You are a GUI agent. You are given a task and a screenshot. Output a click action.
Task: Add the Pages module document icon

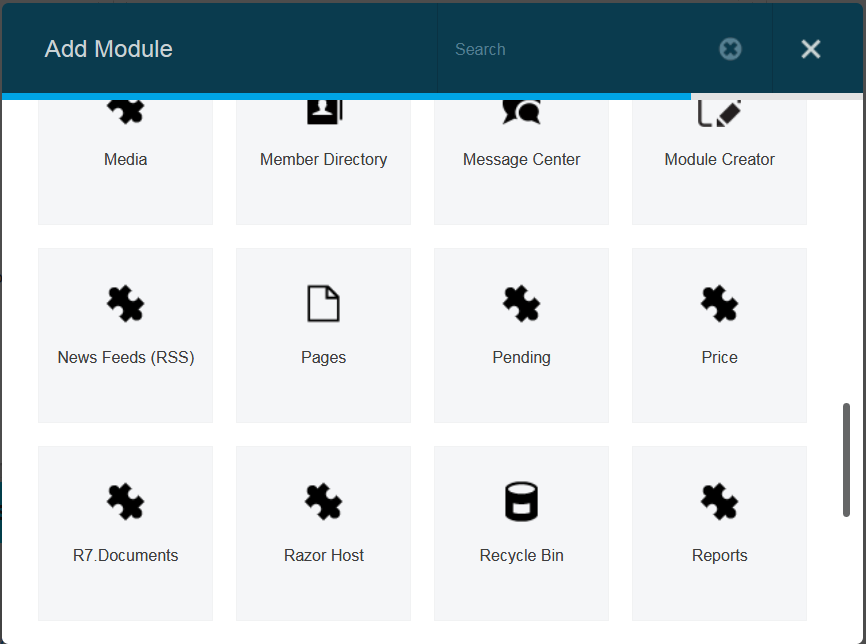[324, 303]
